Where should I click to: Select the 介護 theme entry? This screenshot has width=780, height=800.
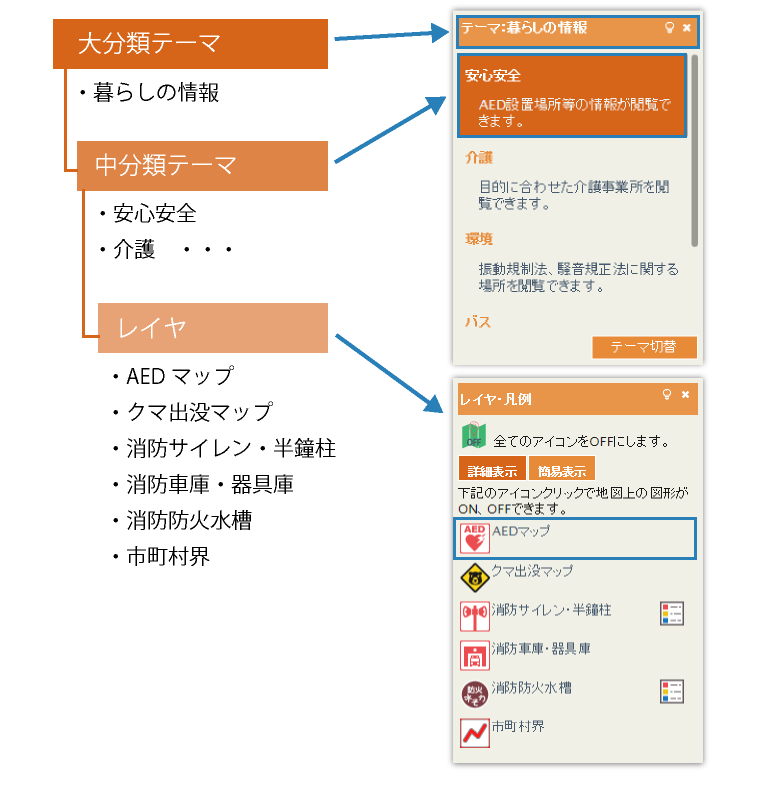[x=479, y=158]
